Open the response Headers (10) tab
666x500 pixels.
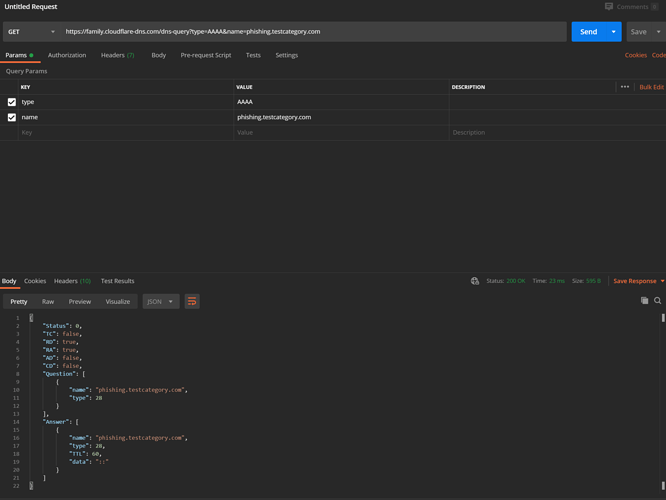tap(72, 281)
